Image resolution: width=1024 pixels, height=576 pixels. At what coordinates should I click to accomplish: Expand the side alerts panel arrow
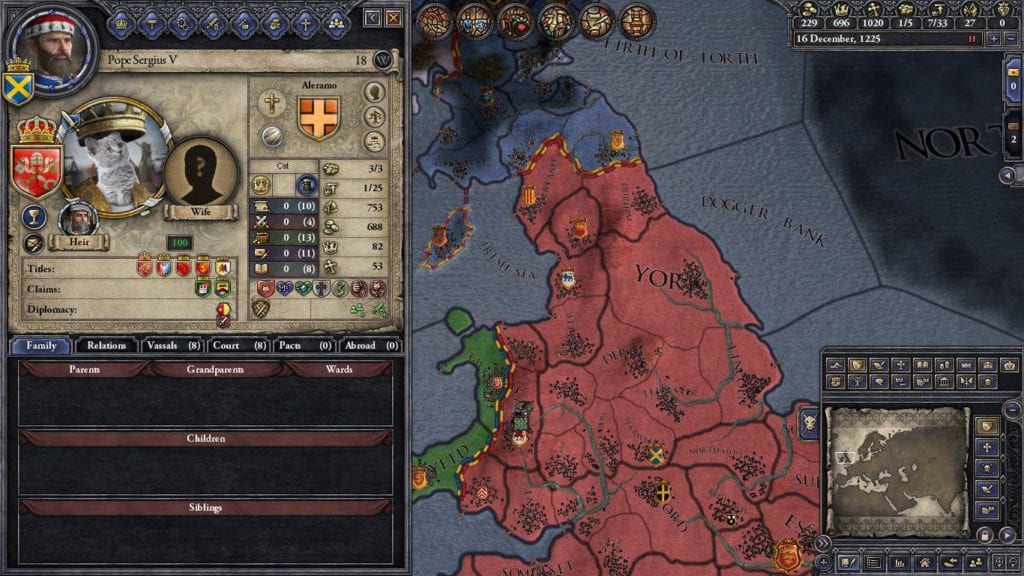point(1007,175)
